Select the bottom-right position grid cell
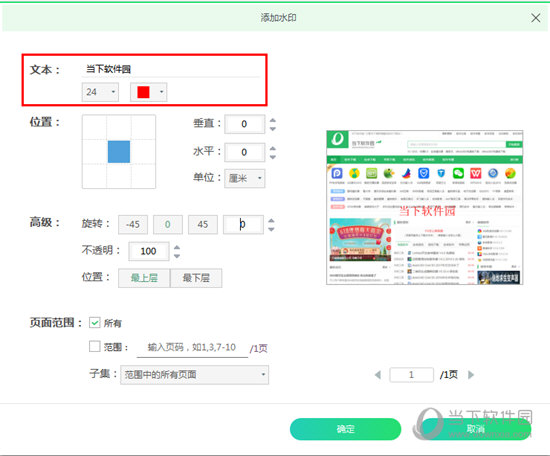 [x=143, y=176]
